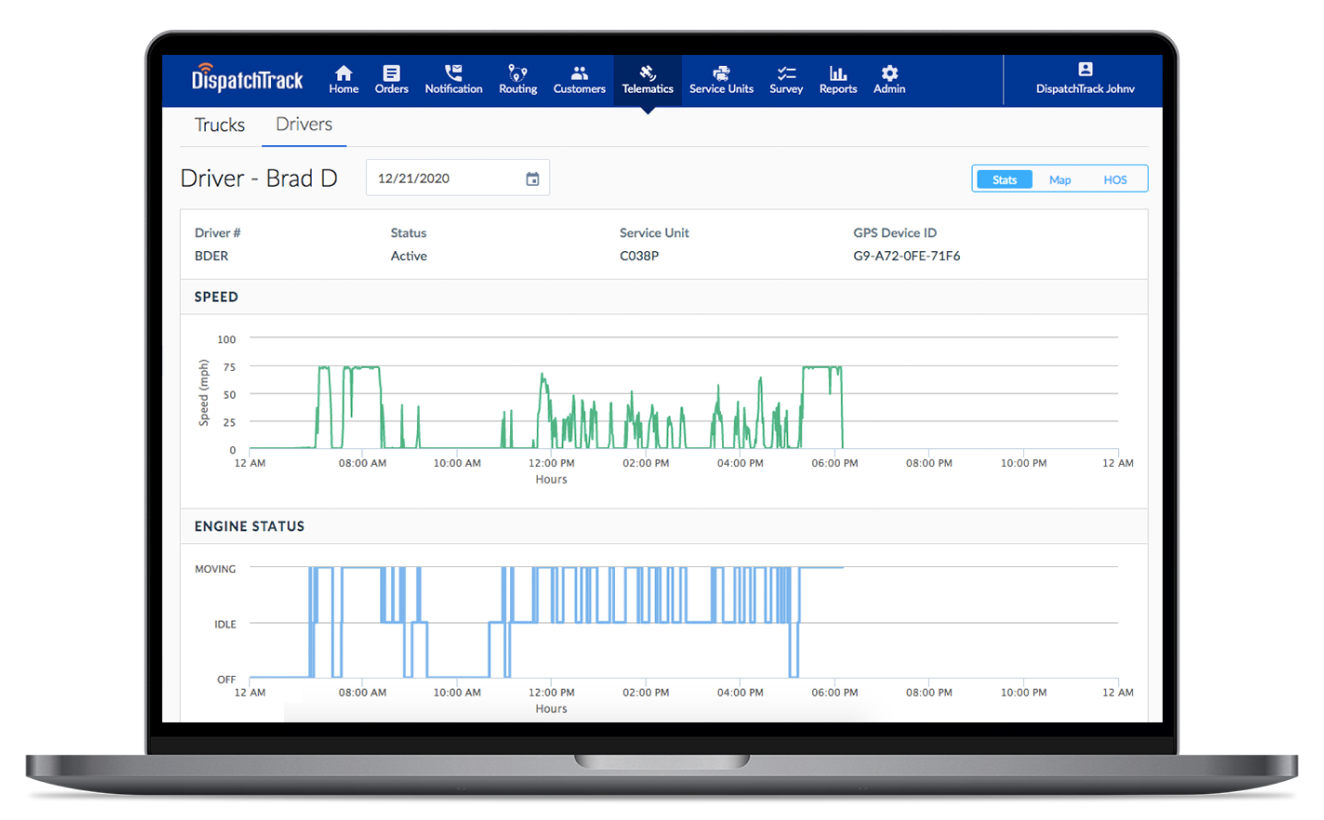Open the Service Units truck icon
Screen dimensions: 1324x820
721,73
